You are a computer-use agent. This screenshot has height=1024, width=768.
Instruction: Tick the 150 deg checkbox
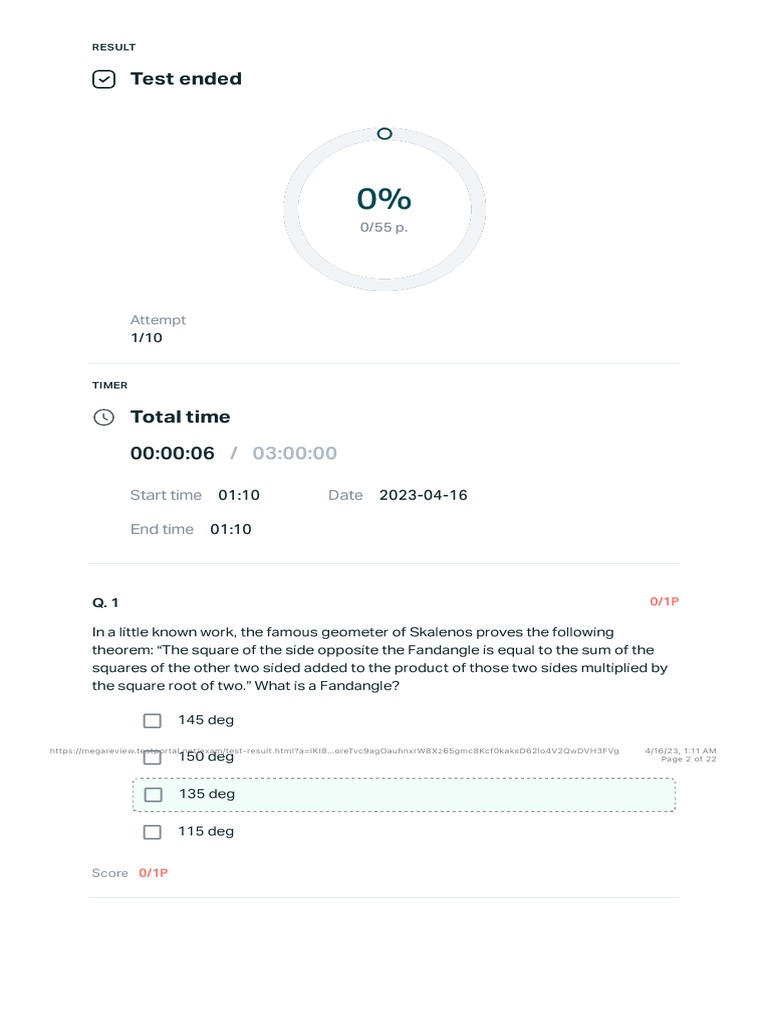pos(152,757)
